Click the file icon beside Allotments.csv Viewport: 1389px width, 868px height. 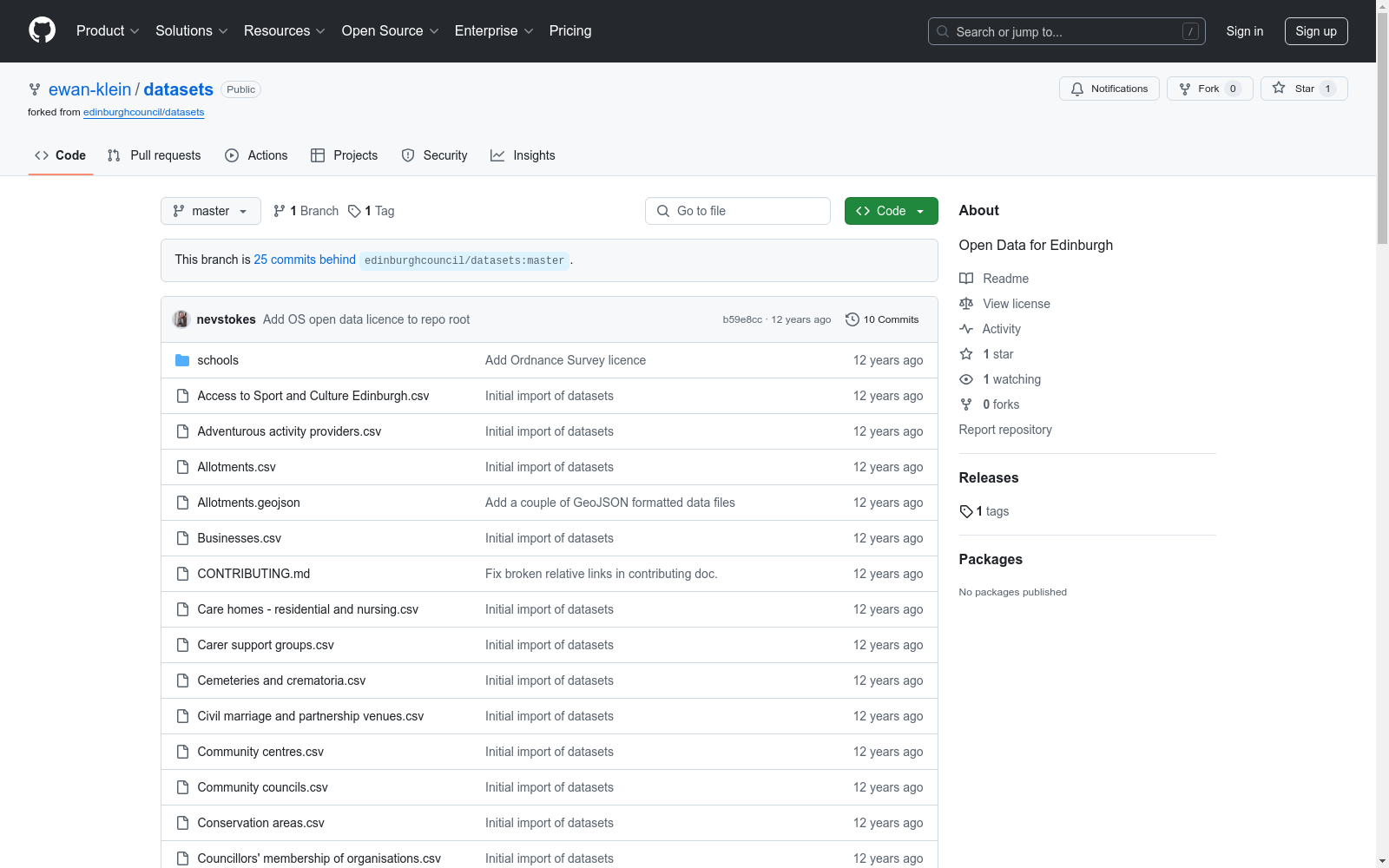point(182,467)
